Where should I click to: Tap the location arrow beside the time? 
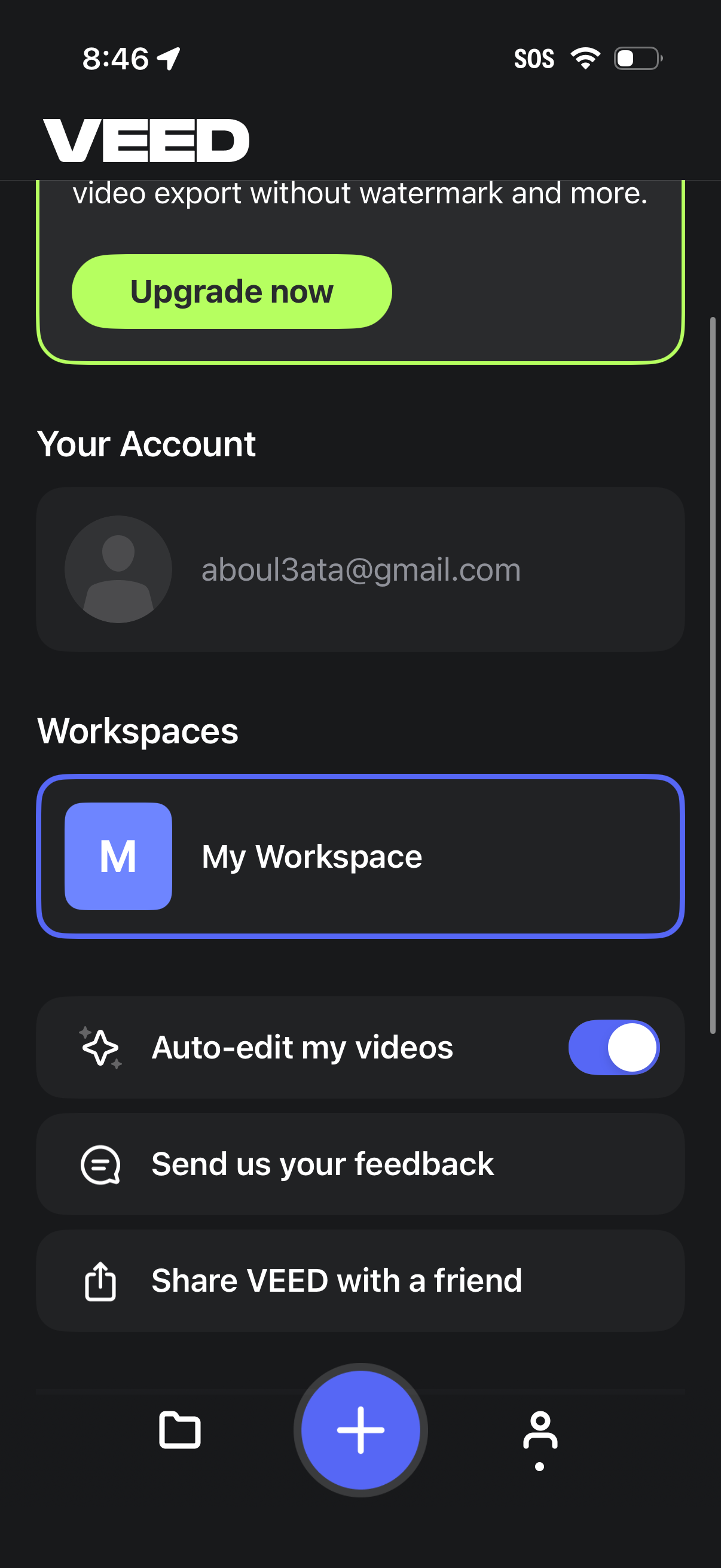coord(169,59)
